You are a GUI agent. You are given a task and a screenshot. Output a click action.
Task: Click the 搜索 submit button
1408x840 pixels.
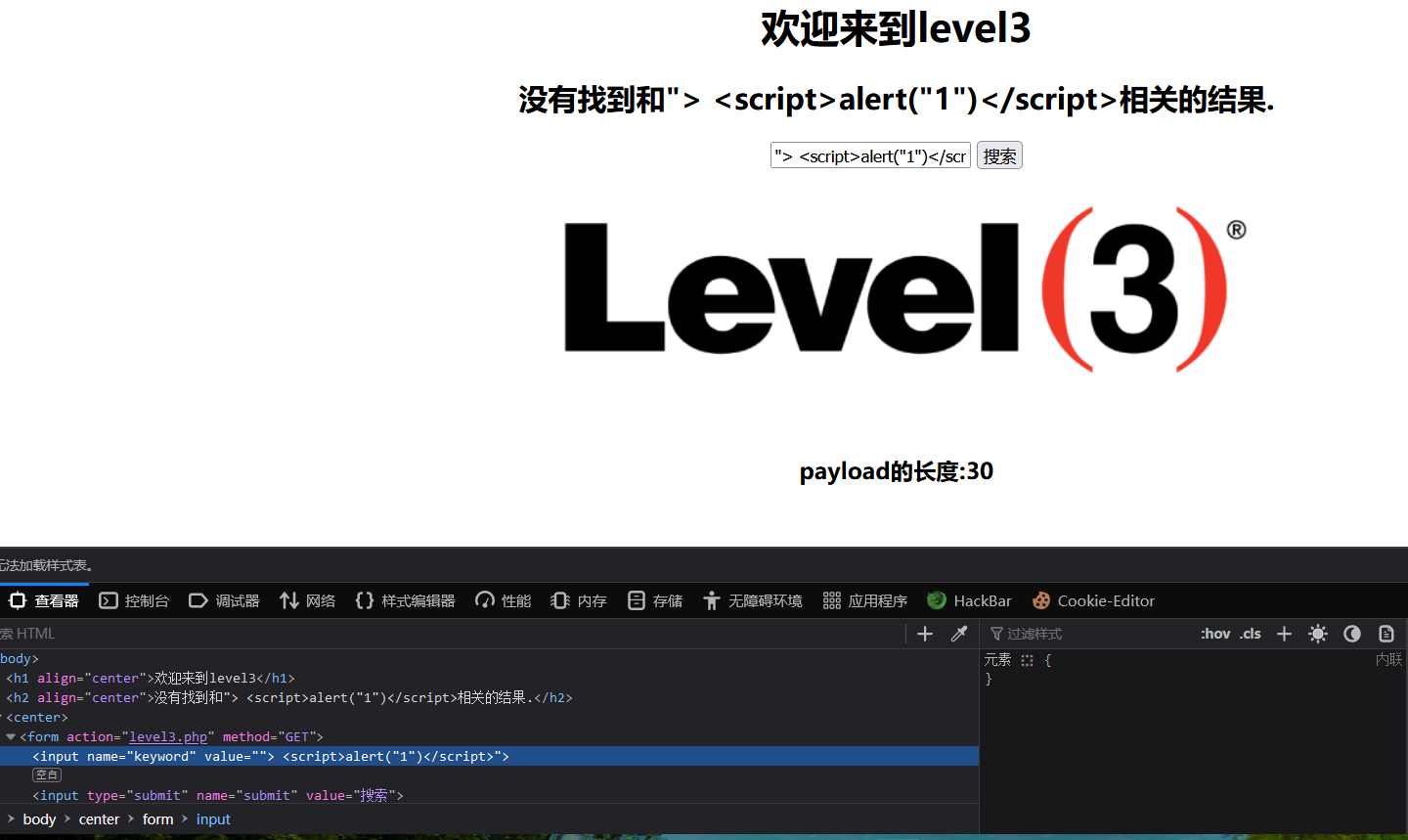click(x=999, y=156)
